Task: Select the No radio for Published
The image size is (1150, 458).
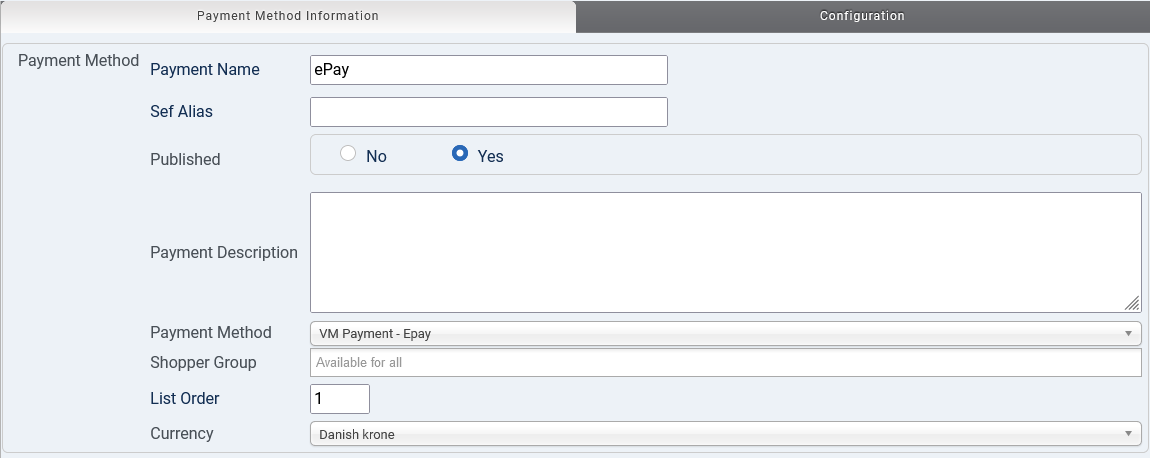Action: (x=348, y=154)
